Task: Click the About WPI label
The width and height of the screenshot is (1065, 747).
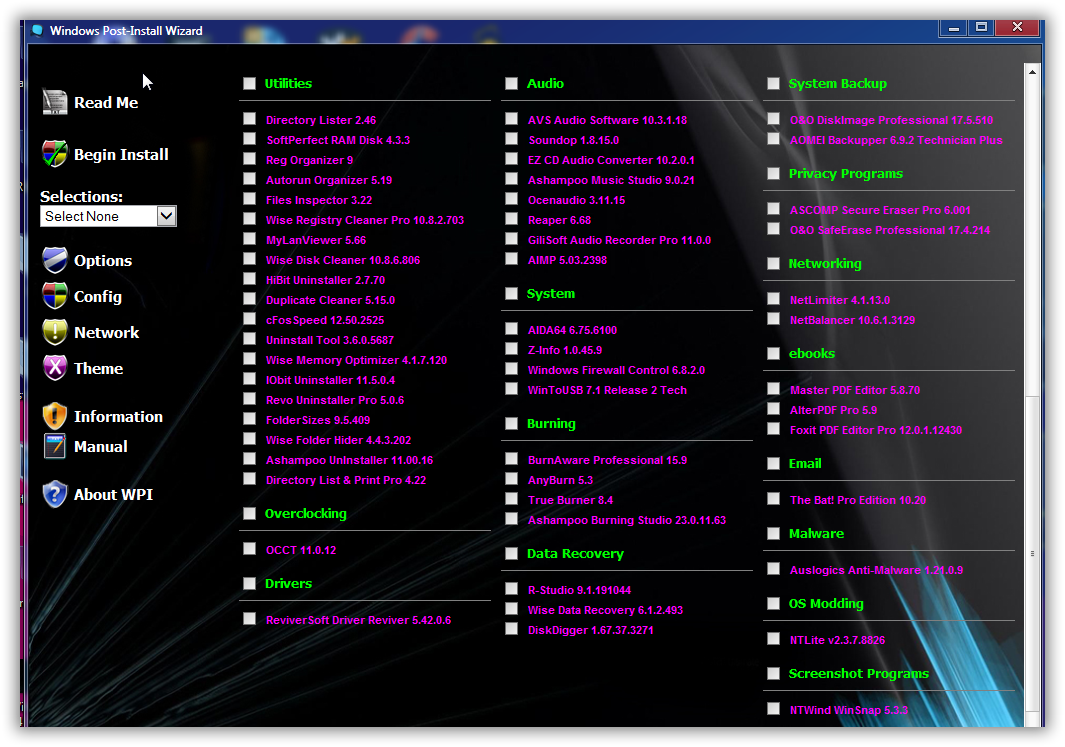Action: (113, 495)
